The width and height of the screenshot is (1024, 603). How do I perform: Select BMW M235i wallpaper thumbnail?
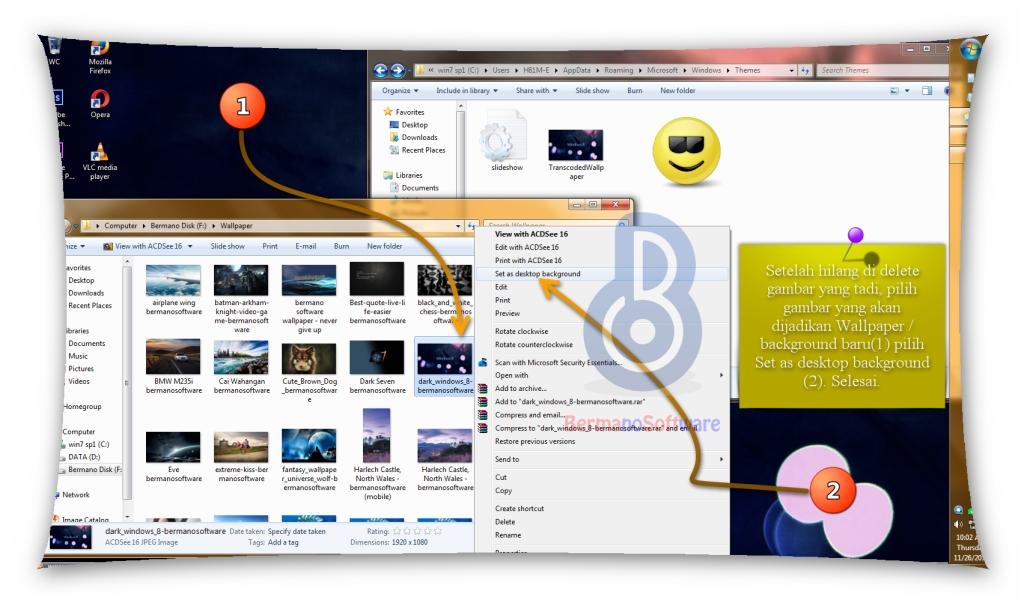[173, 367]
